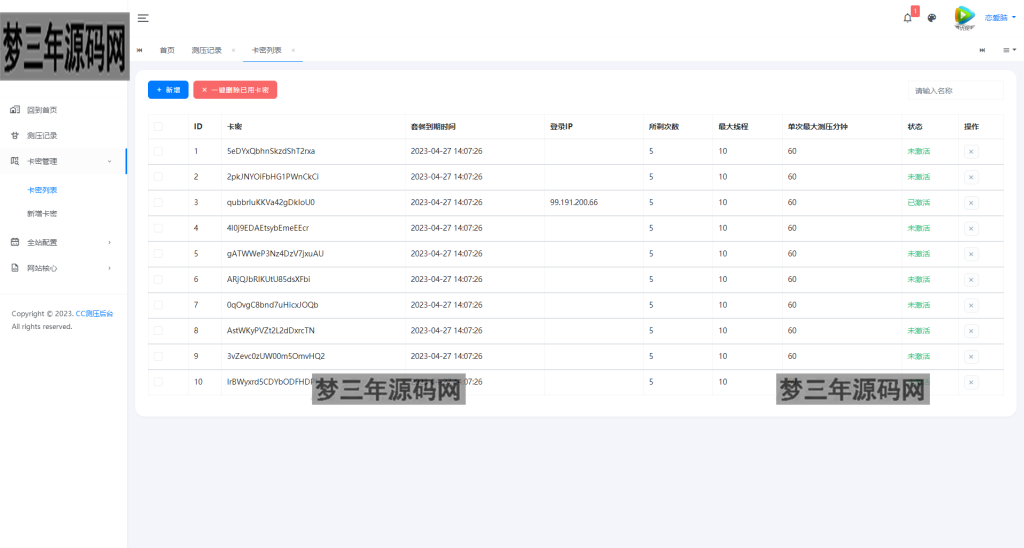This screenshot has width=1024, height=548.
Task: Click the bug icon beside 测压记录
Action: 15,135
